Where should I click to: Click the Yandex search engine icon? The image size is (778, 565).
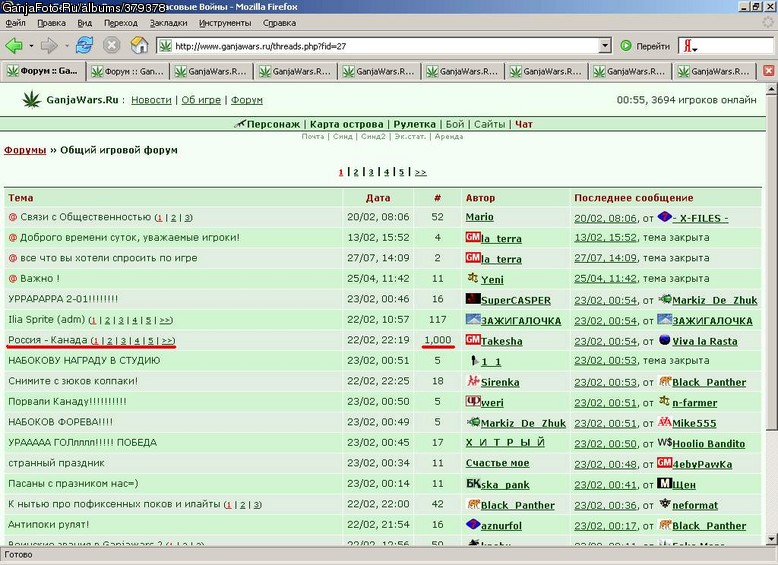tap(688, 46)
